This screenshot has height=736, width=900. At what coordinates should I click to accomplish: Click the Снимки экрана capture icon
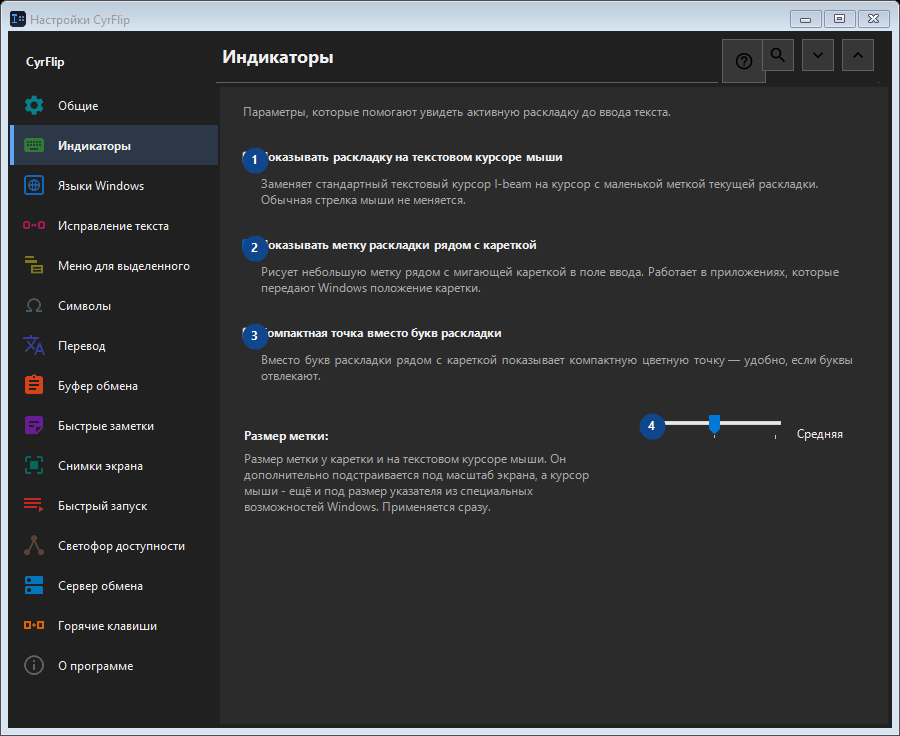[x=34, y=466]
